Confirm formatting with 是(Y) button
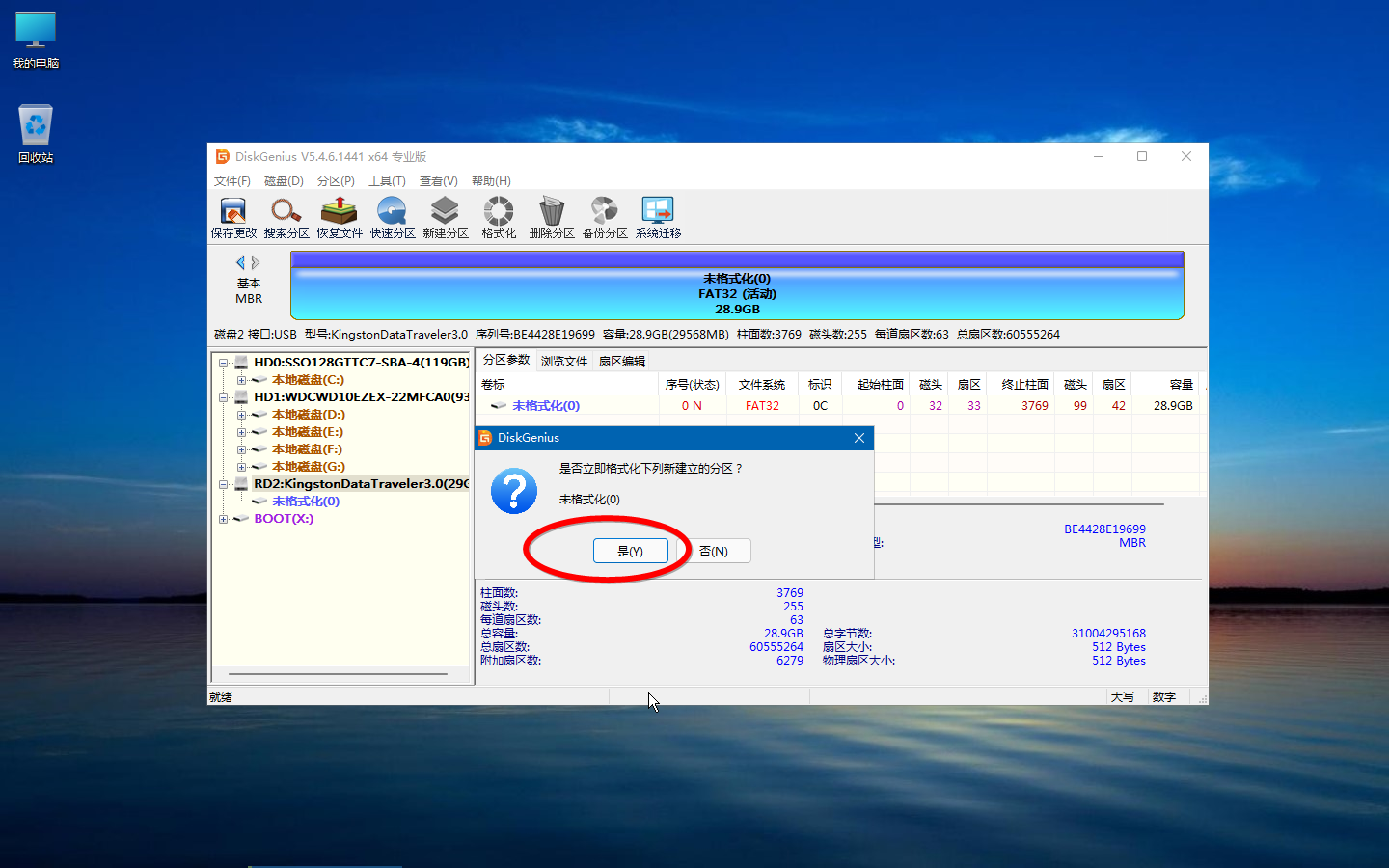The height and width of the screenshot is (868, 1389). click(630, 551)
